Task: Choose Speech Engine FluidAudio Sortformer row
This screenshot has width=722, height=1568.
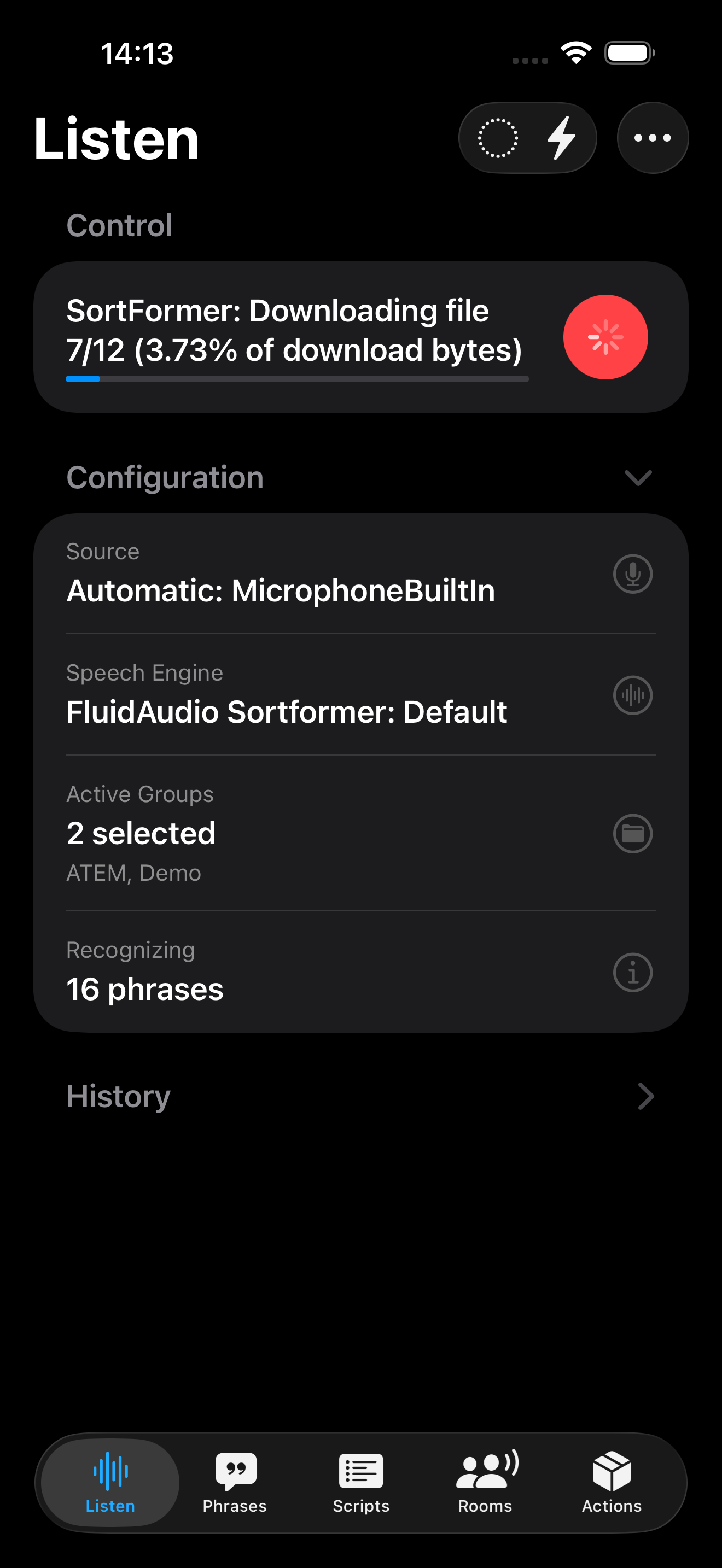Action: click(286, 711)
